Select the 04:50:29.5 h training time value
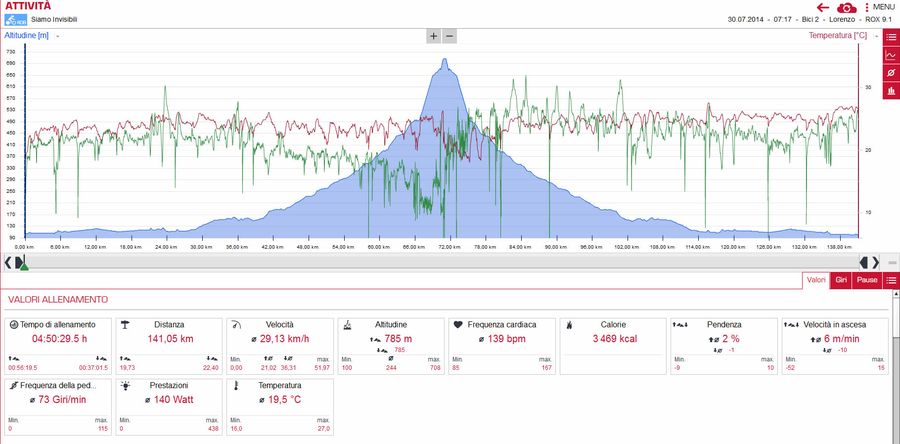The image size is (900, 444). (60, 339)
